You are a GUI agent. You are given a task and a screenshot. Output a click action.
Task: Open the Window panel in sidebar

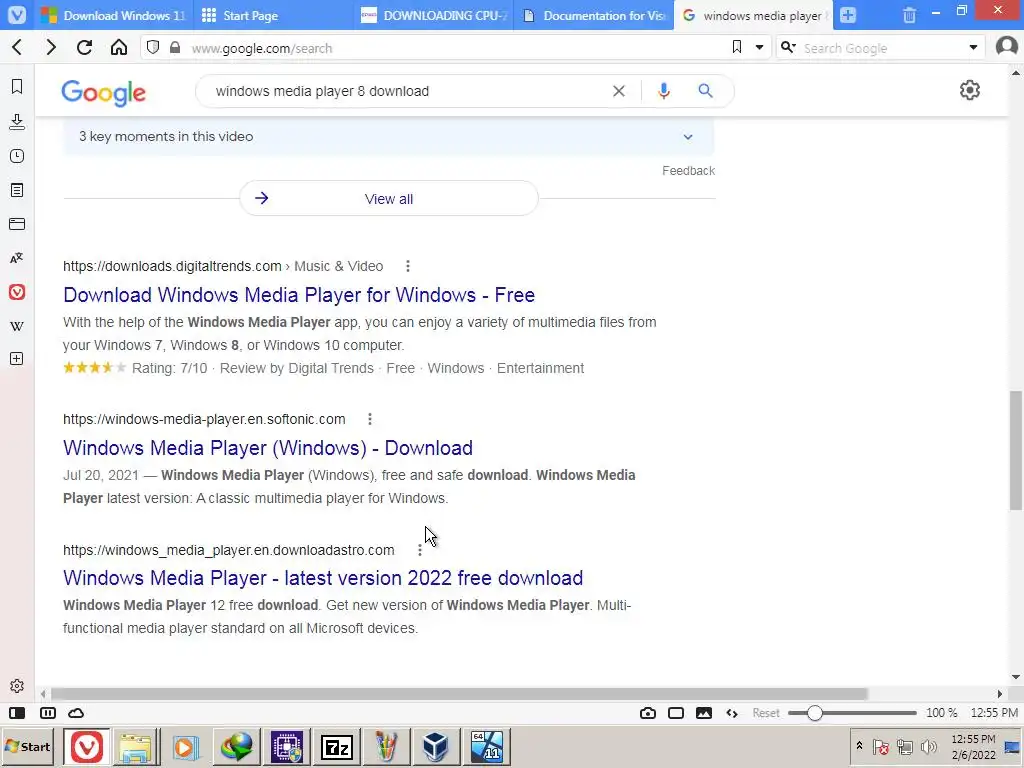[17, 224]
